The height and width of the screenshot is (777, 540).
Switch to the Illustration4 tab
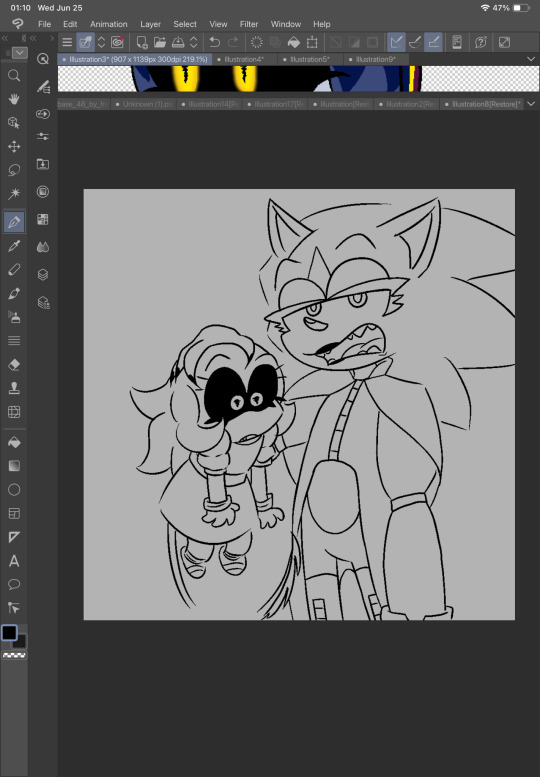[x=244, y=59]
